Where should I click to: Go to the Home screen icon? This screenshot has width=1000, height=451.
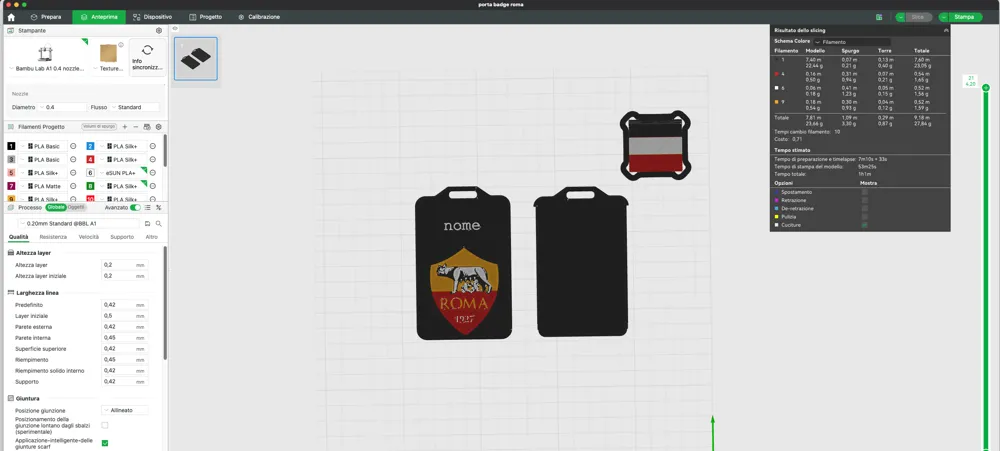(11, 17)
